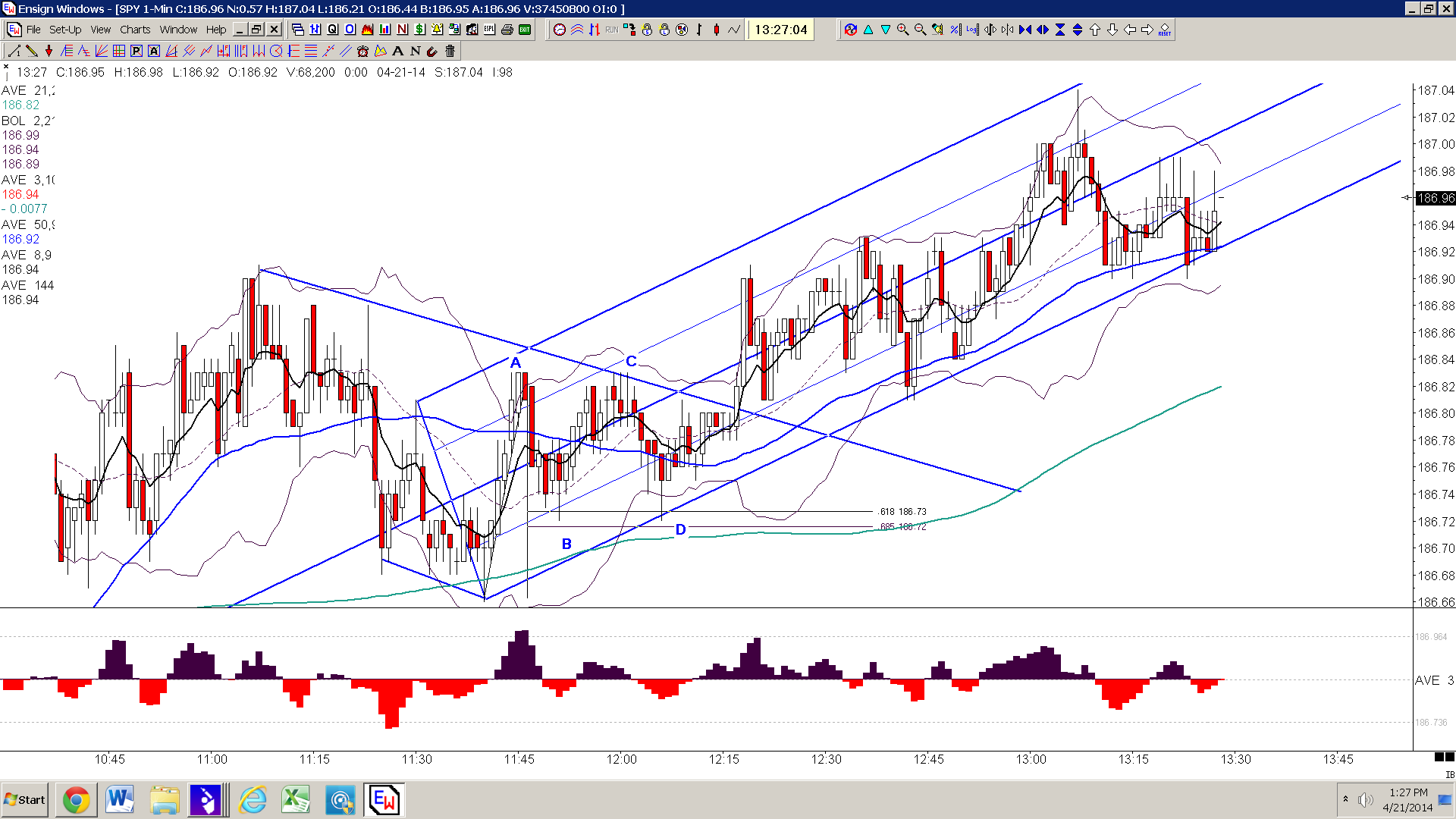Click the bell alerts icon

[x=437, y=30]
